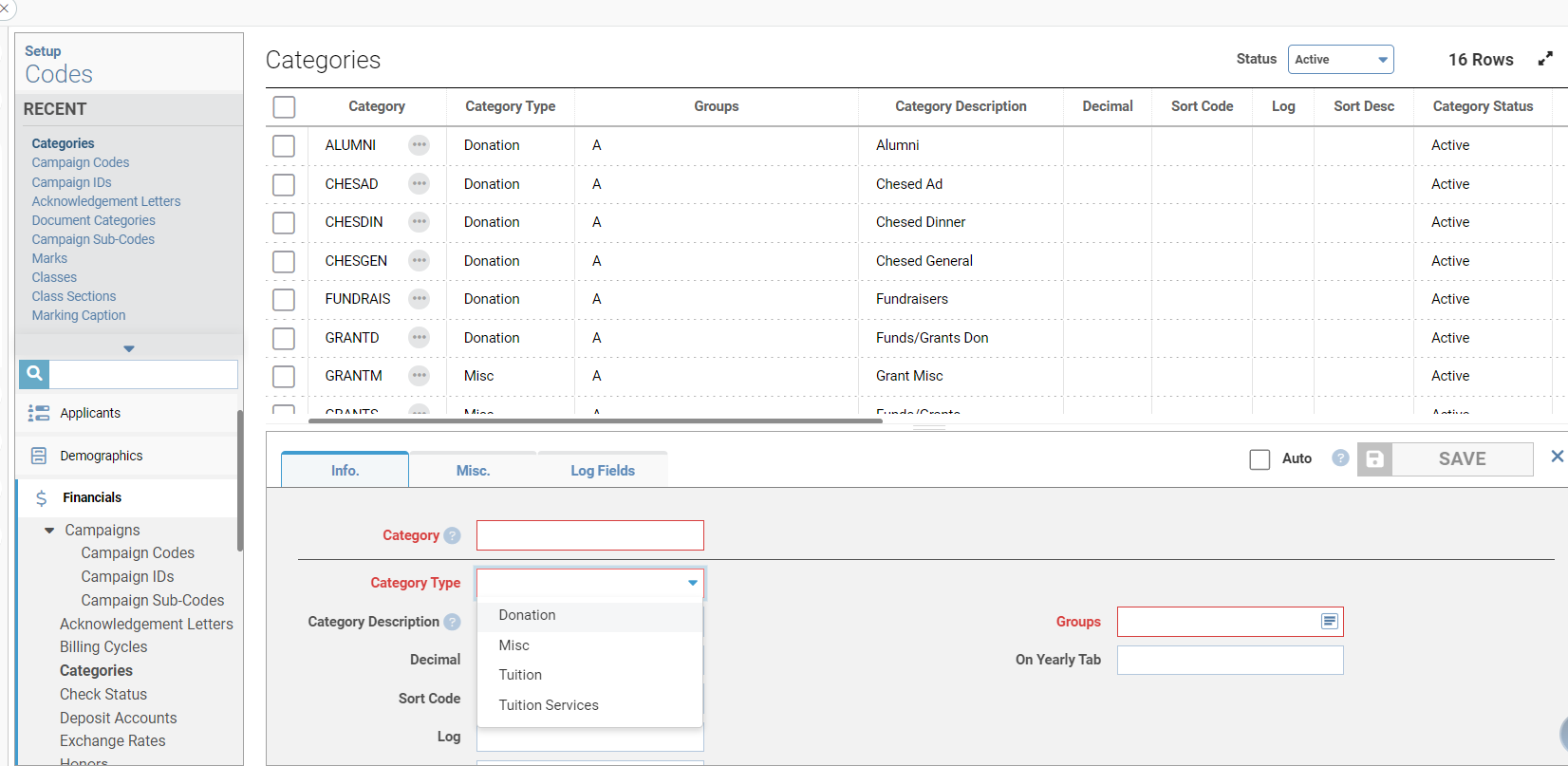
Task: Collapse the Campaigns tree node
Action: (x=49, y=531)
